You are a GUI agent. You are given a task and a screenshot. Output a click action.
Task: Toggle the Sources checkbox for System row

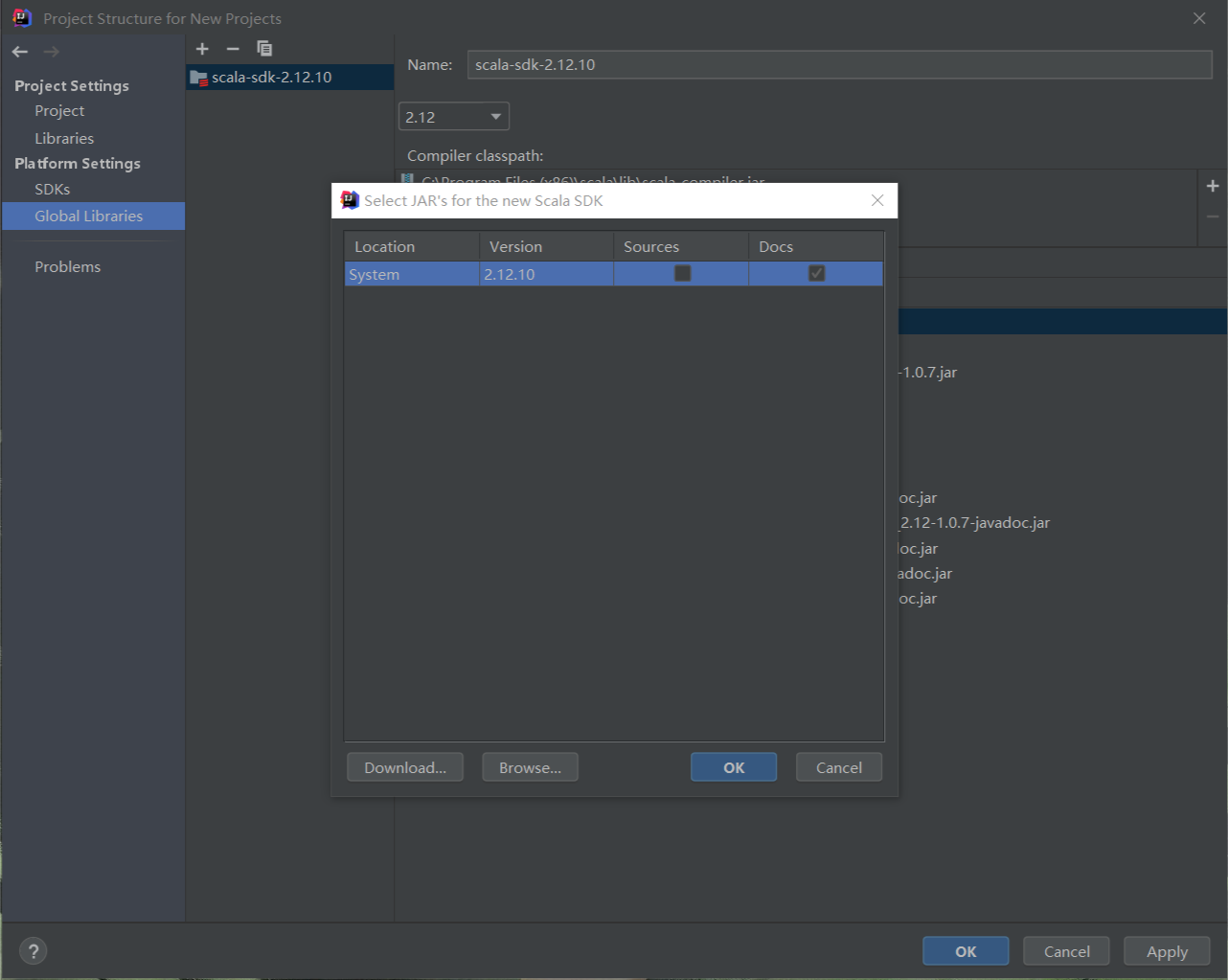(682, 274)
